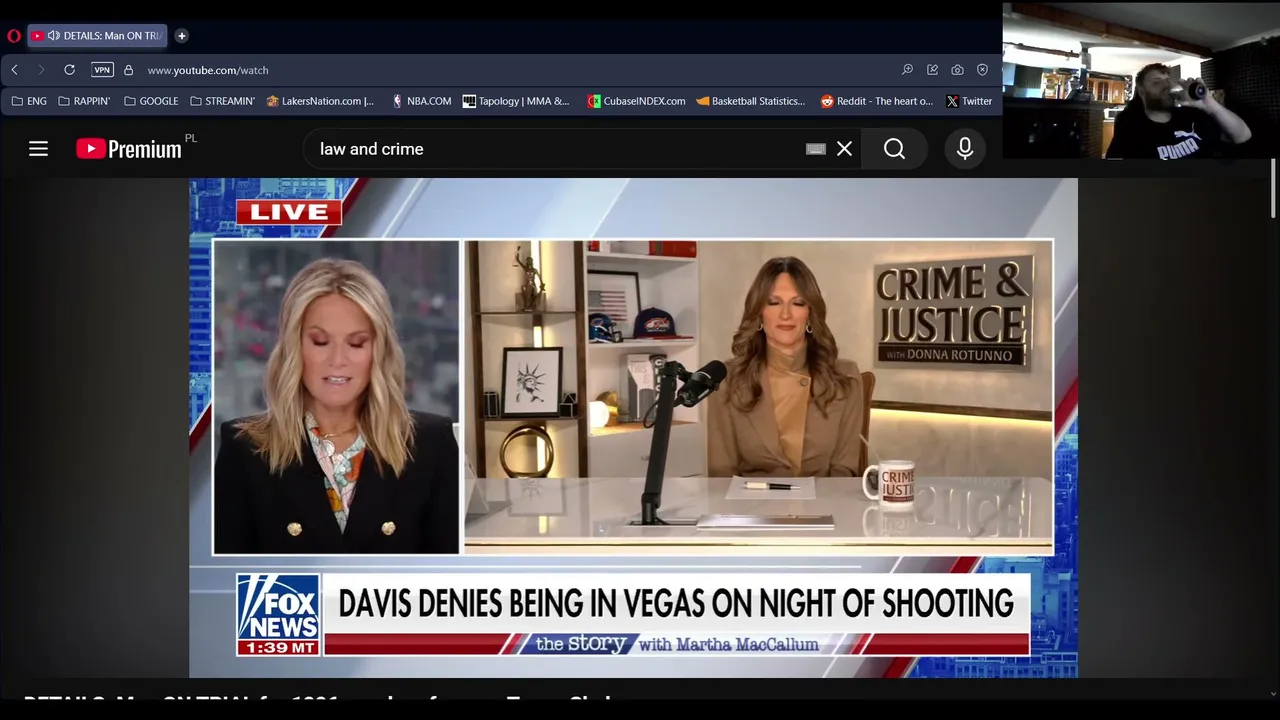Image resolution: width=1280 pixels, height=720 pixels.
Task: Open the LakersNation.com bookmark
Action: click(x=320, y=101)
